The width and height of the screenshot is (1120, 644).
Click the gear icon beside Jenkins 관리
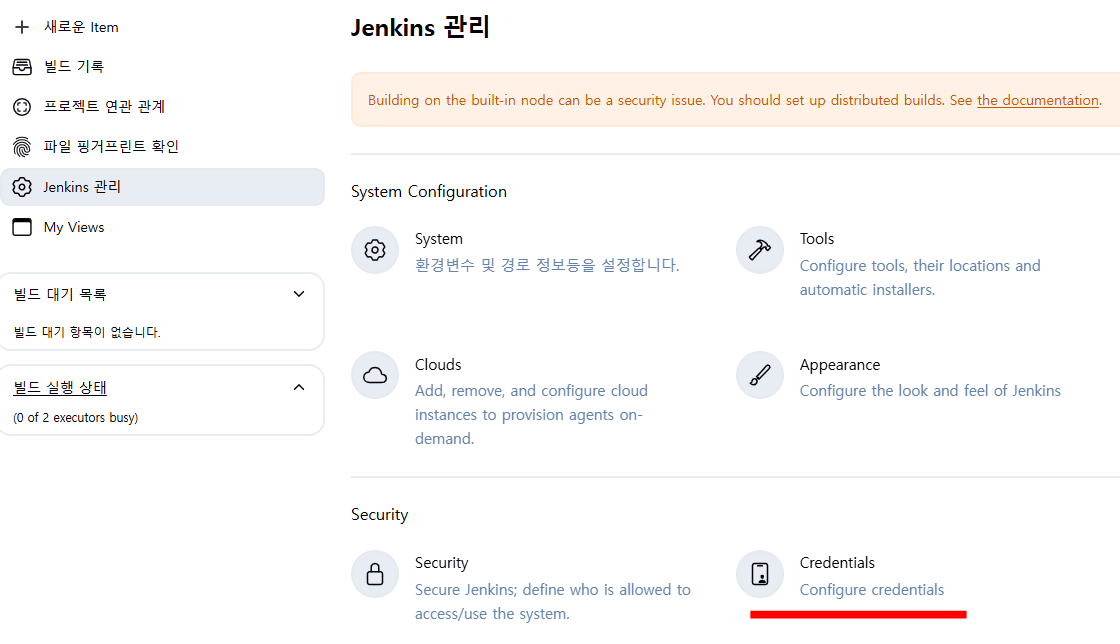tap(22, 187)
